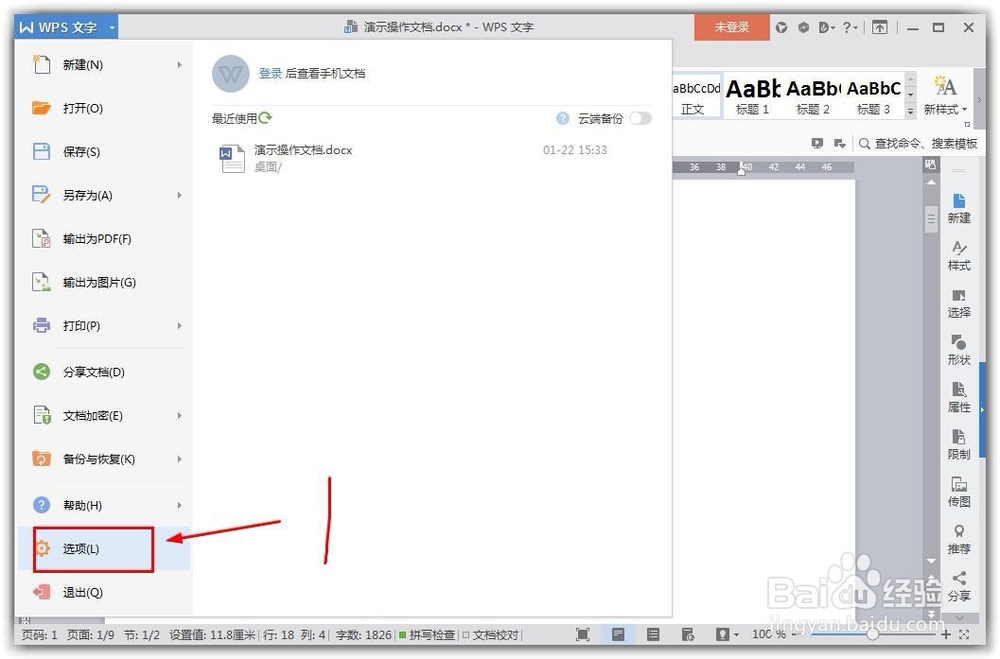Click the 查找命令、搜索模板 search field
Image resolution: width=1000 pixels, height=659 pixels.
[x=918, y=144]
